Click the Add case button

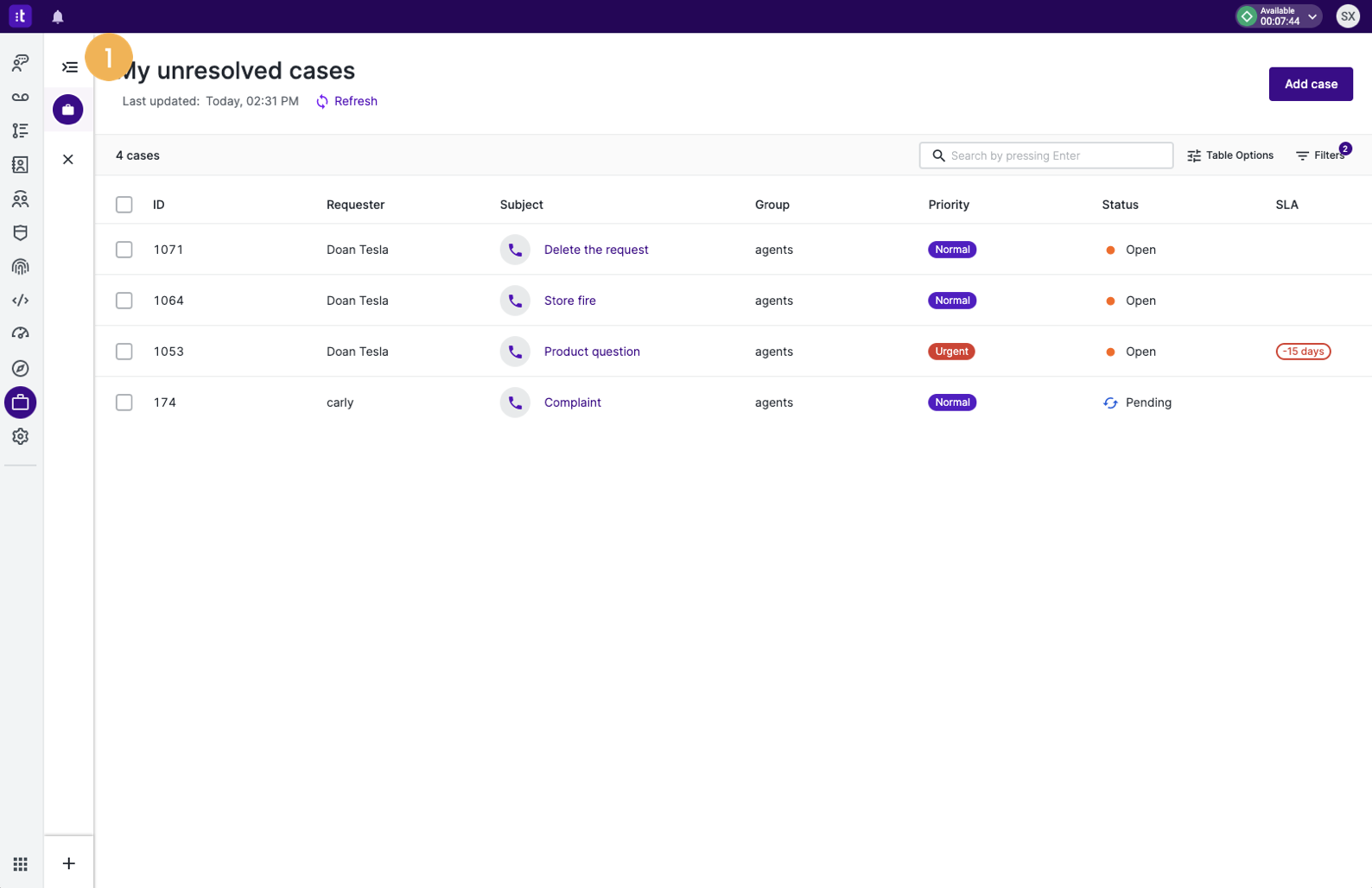(1311, 84)
